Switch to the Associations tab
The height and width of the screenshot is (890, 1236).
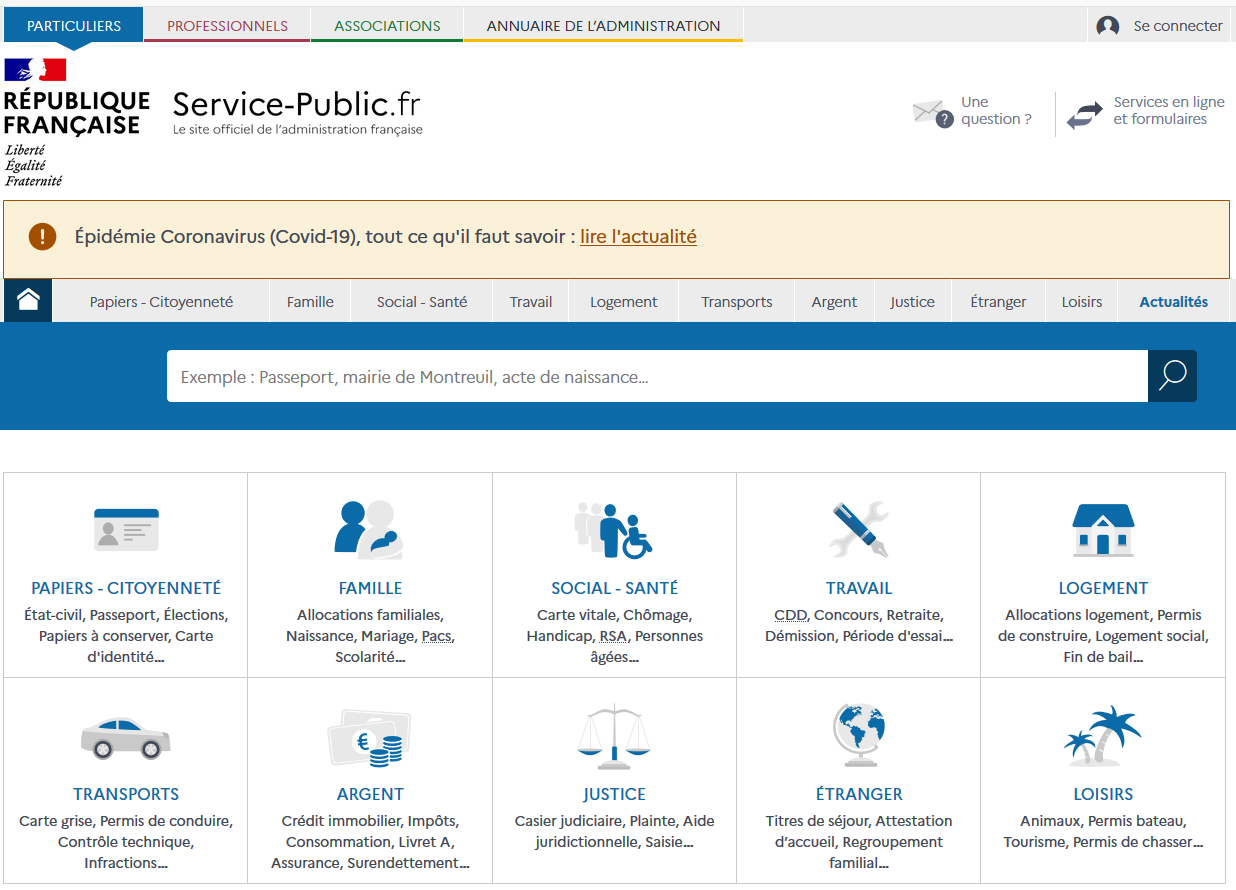387,26
